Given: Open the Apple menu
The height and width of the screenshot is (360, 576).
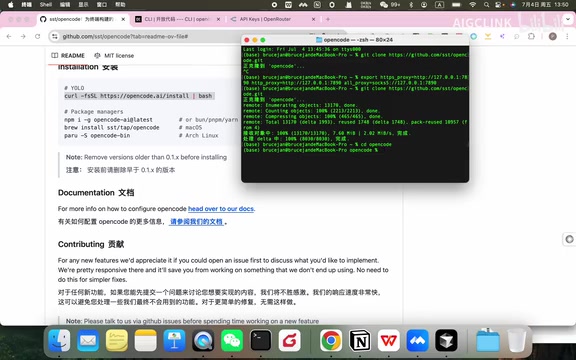Looking at the screenshot, I should (11, 5).
